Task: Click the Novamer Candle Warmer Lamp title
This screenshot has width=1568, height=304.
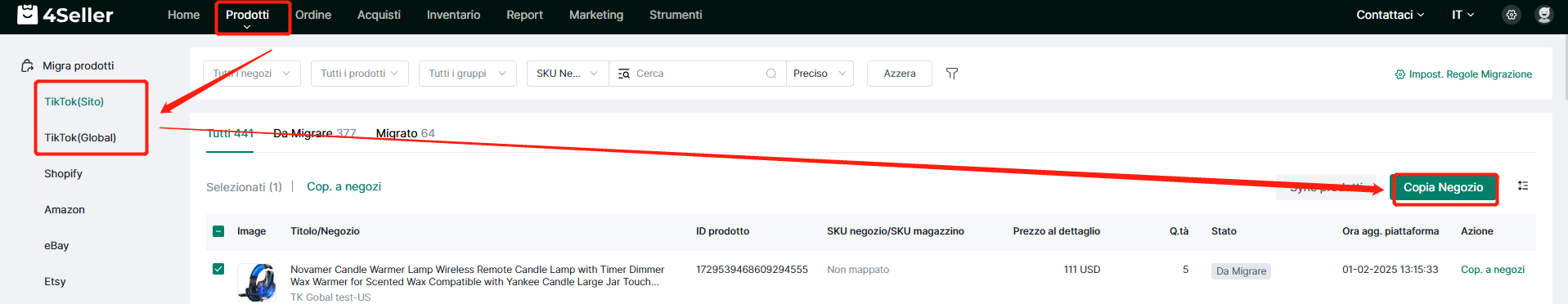Action: [x=477, y=275]
